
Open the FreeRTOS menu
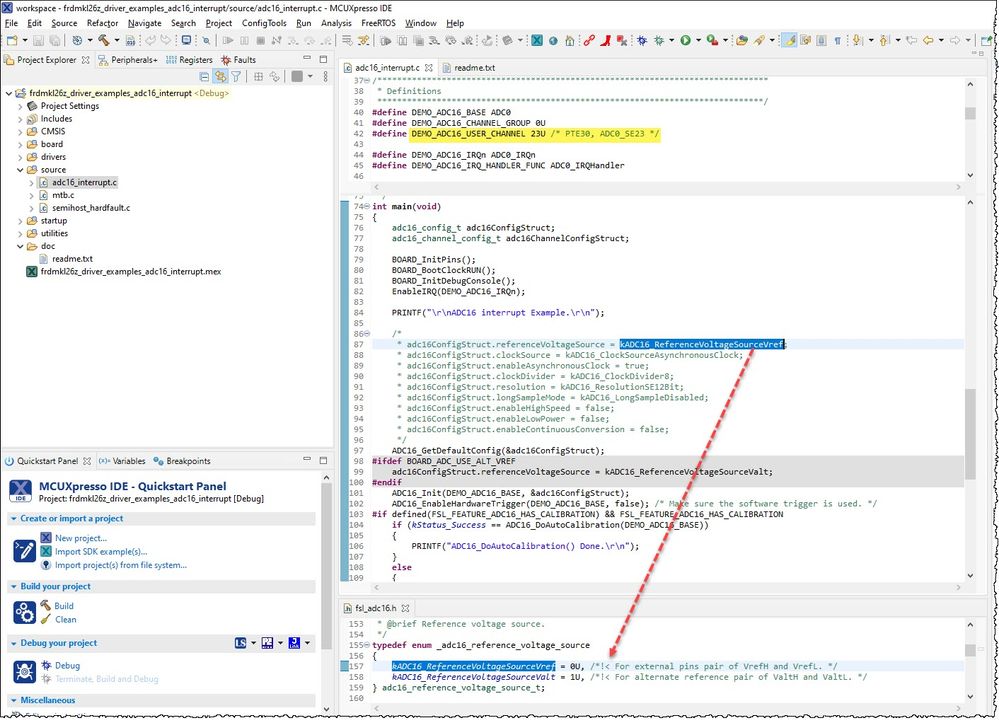tap(378, 23)
